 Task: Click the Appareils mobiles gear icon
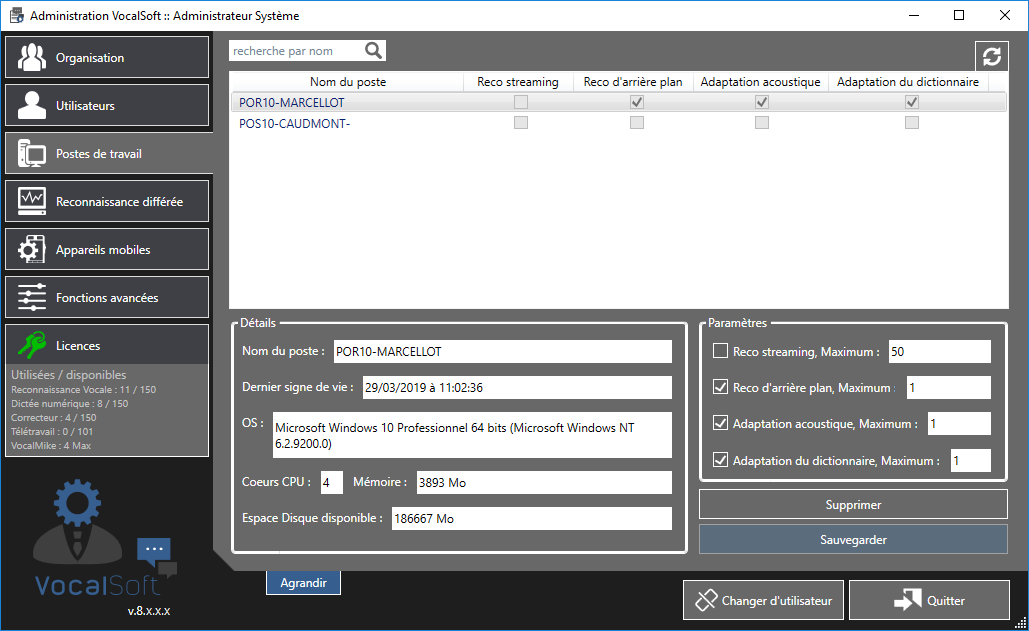[x=32, y=249]
